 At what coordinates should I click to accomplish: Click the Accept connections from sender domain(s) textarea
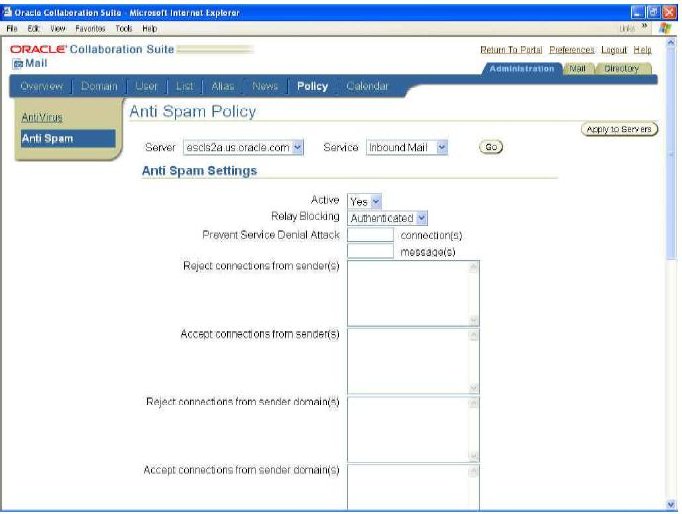(413, 487)
